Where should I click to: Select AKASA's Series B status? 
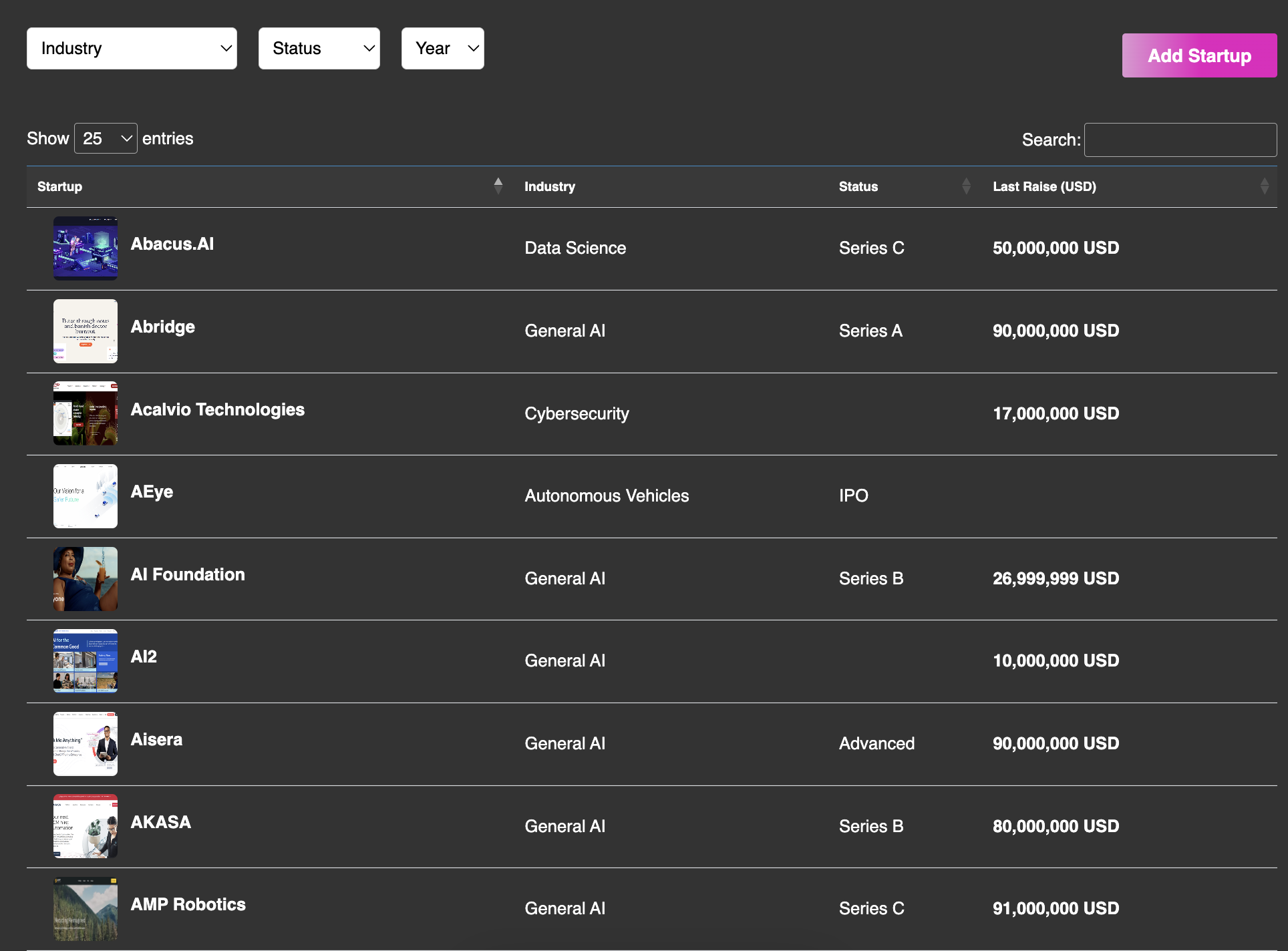(871, 826)
